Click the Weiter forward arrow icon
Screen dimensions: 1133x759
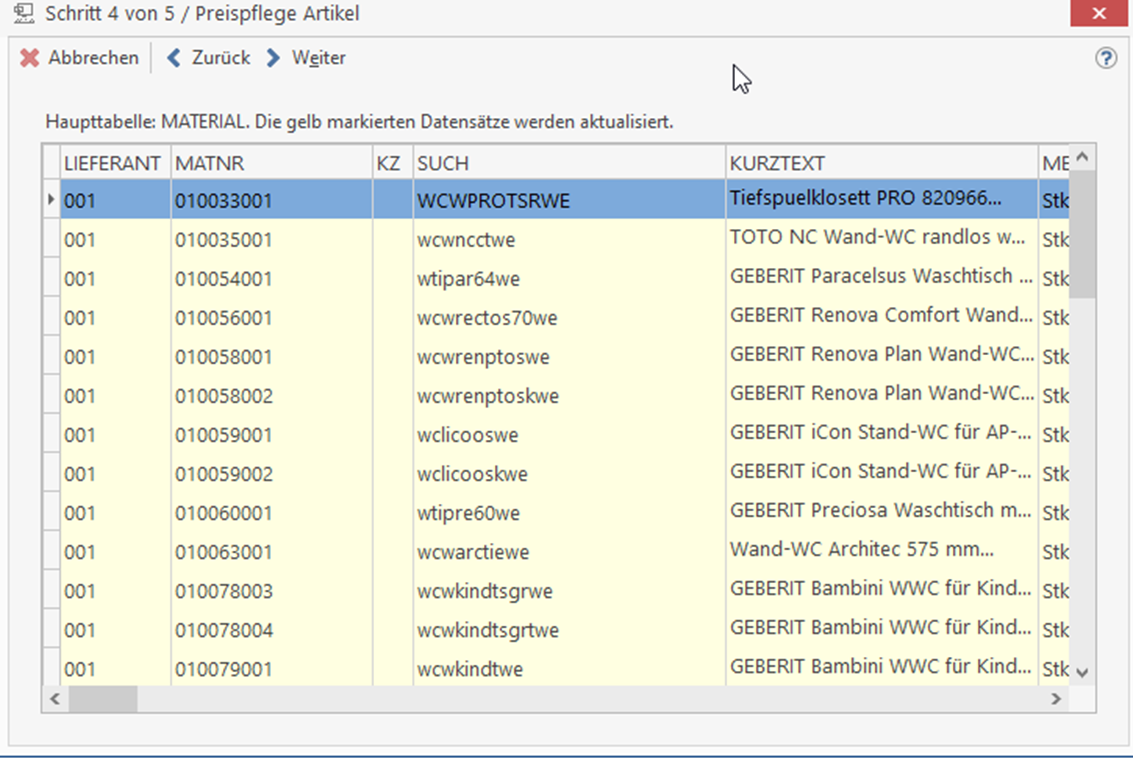pos(273,59)
